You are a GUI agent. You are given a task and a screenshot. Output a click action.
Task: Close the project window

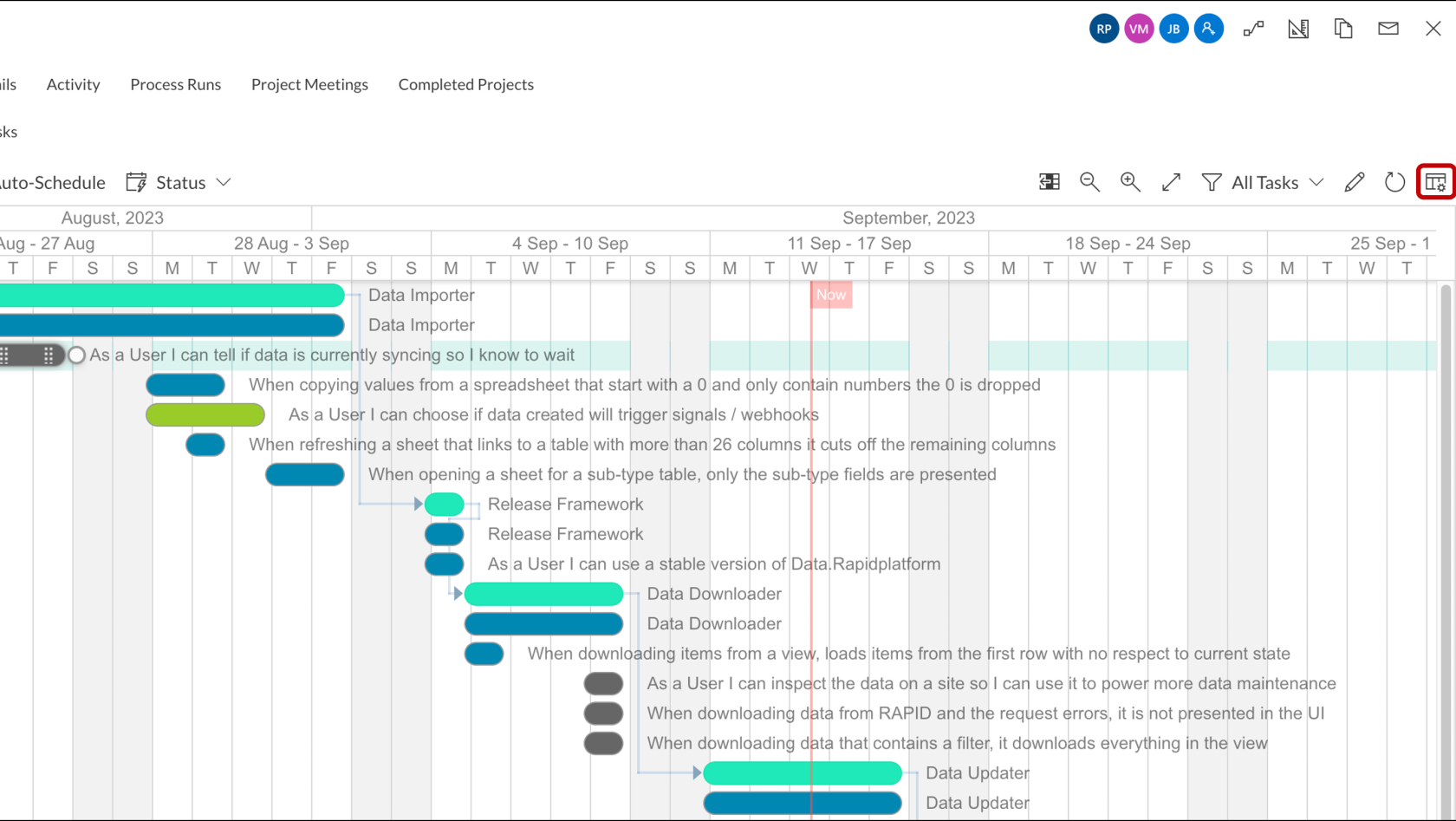1433,29
